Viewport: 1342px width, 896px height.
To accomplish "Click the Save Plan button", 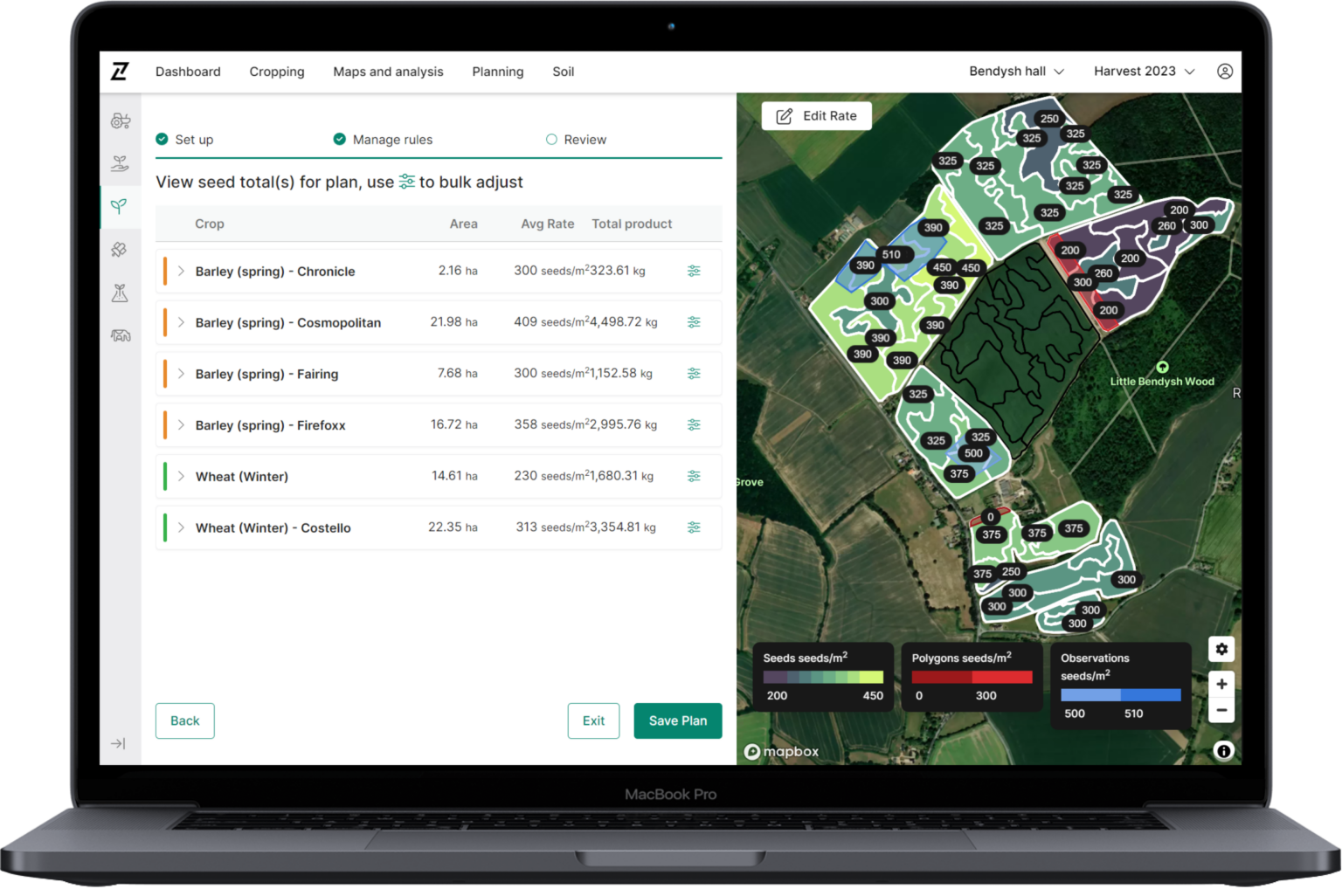I will [x=677, y=720].
